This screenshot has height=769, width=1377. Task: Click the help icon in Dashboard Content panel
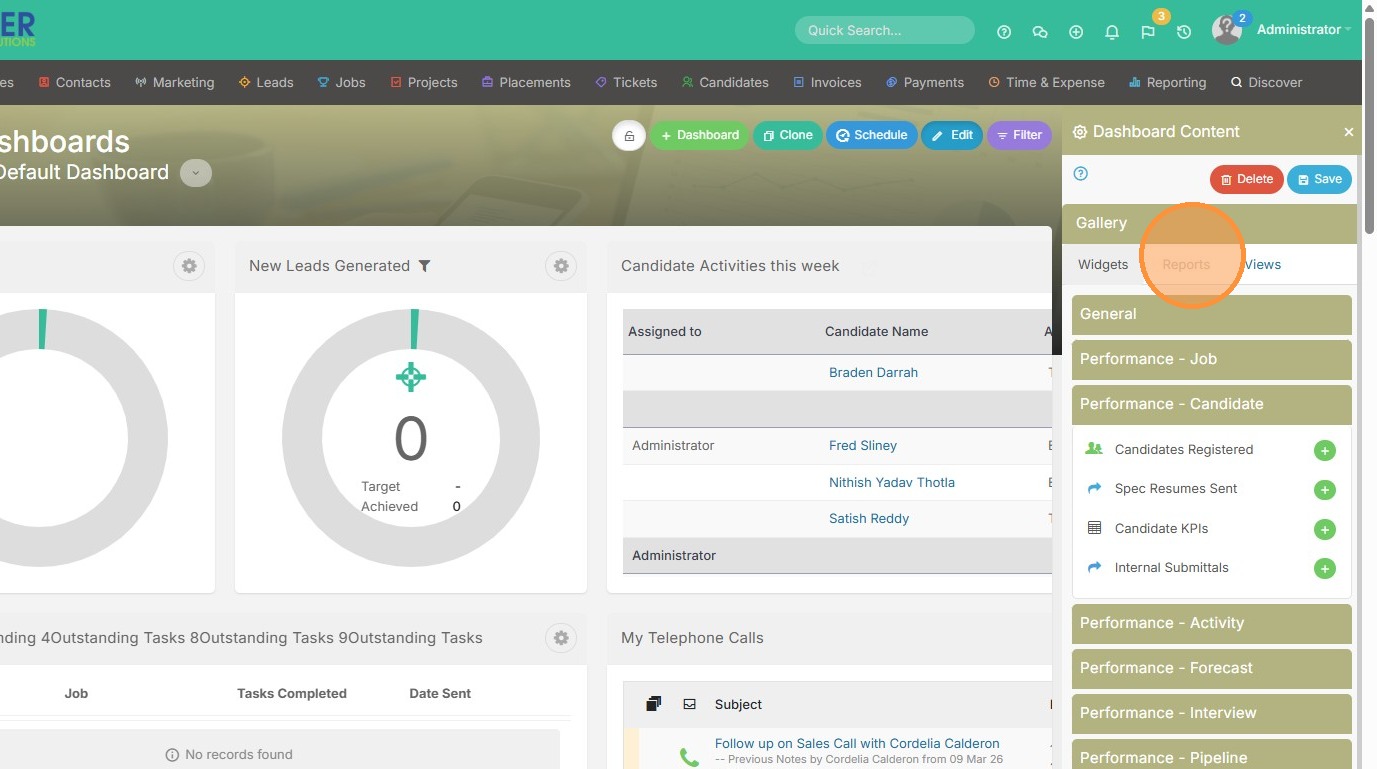tap(1080, 174)
